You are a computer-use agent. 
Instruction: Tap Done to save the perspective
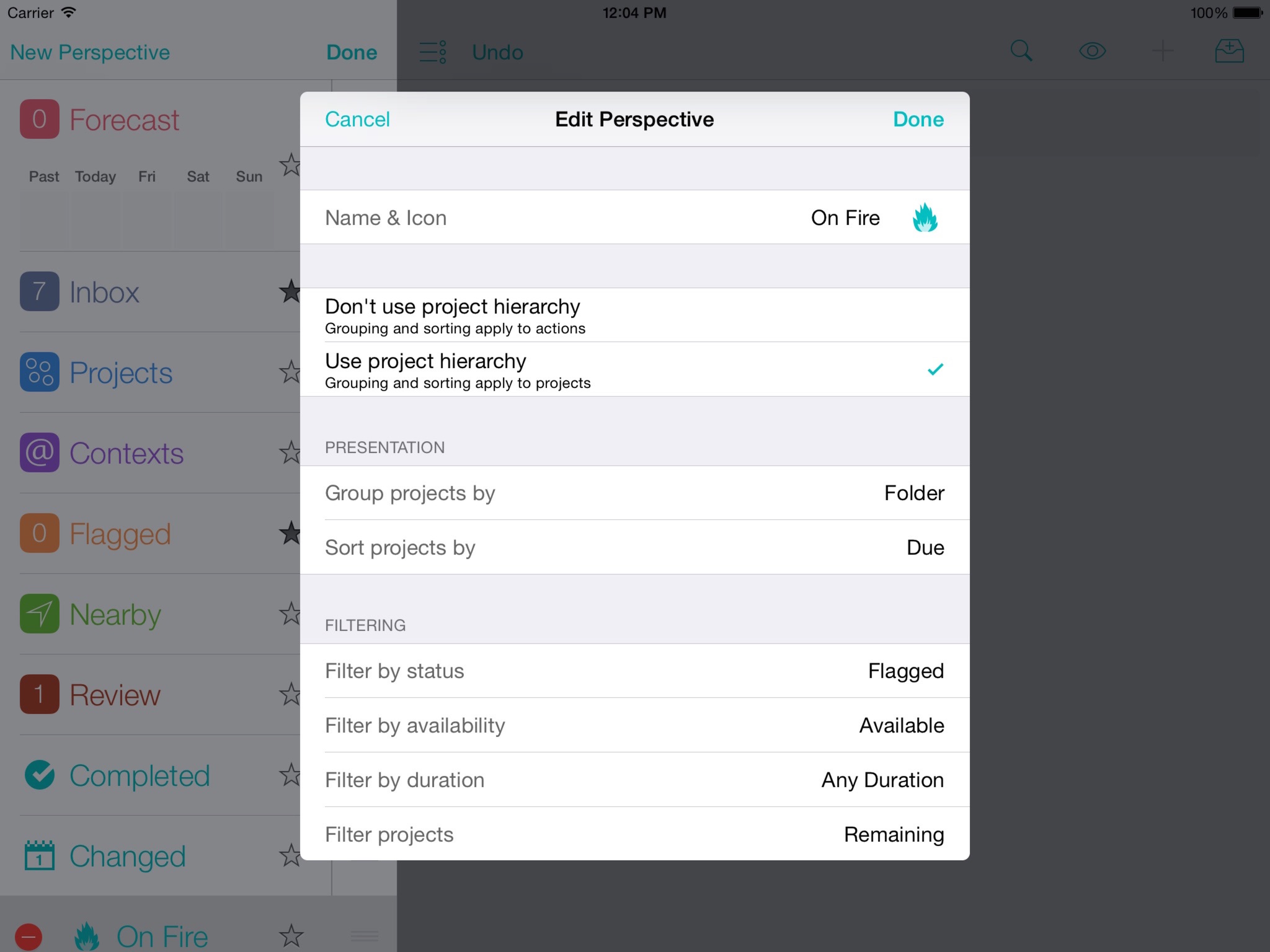coord(918,119)
